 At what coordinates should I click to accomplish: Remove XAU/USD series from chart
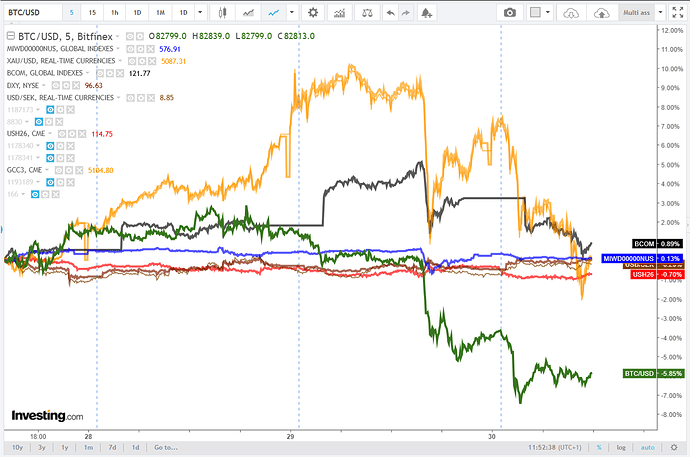click(x=152, y=61)
